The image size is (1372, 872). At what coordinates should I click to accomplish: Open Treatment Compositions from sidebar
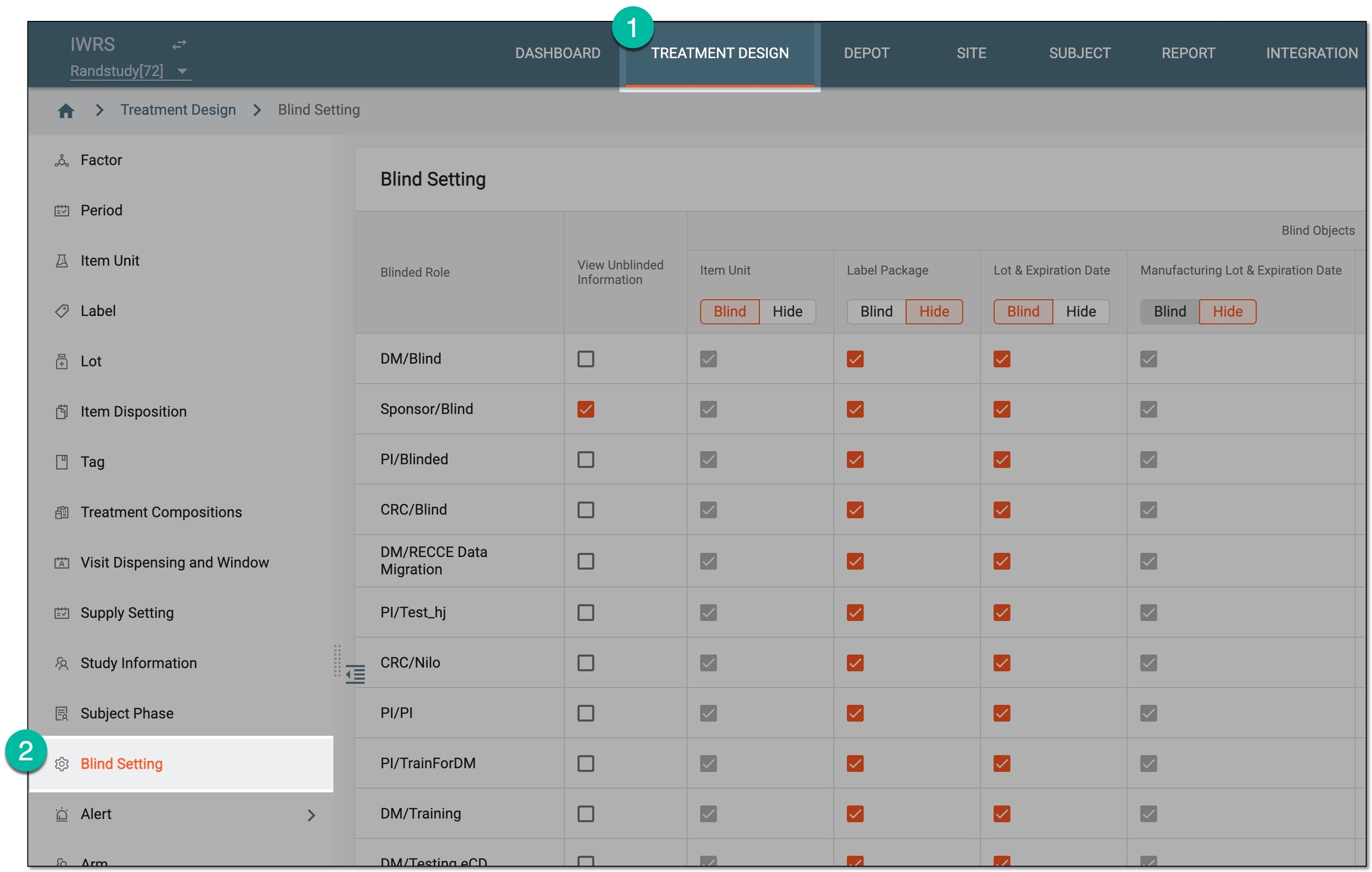pos(181,512)
